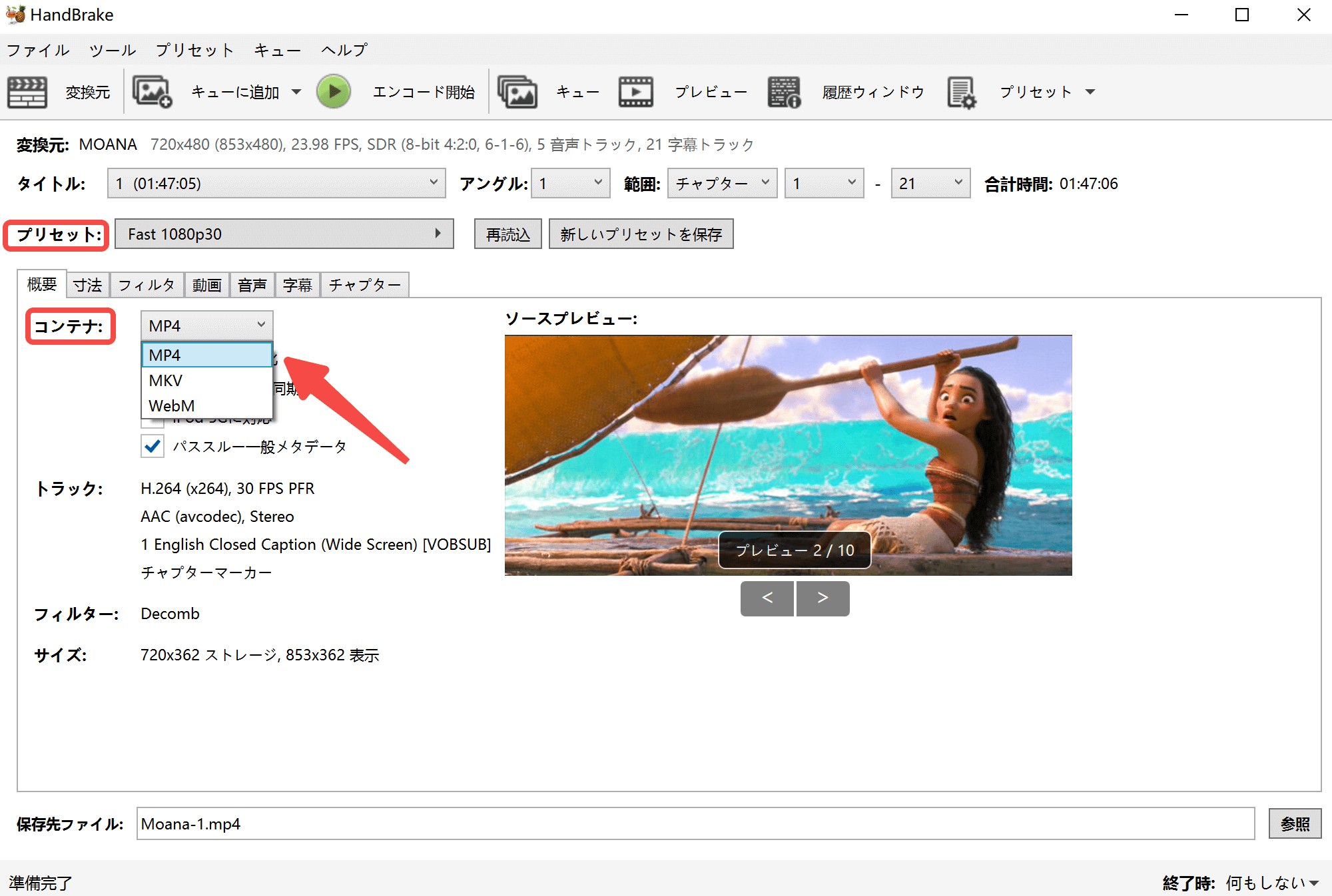Click the 準備完了 status text
The width and height of the screenshot is (1332, 896).
coord(41,883)
